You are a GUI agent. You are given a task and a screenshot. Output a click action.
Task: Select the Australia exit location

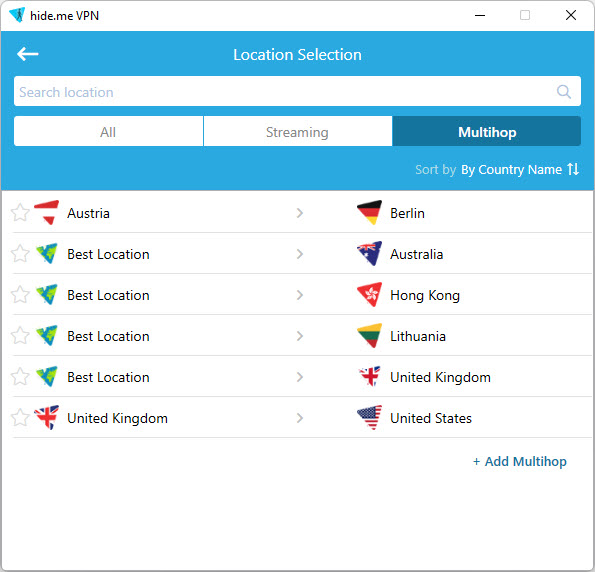(x=417, y=254)
